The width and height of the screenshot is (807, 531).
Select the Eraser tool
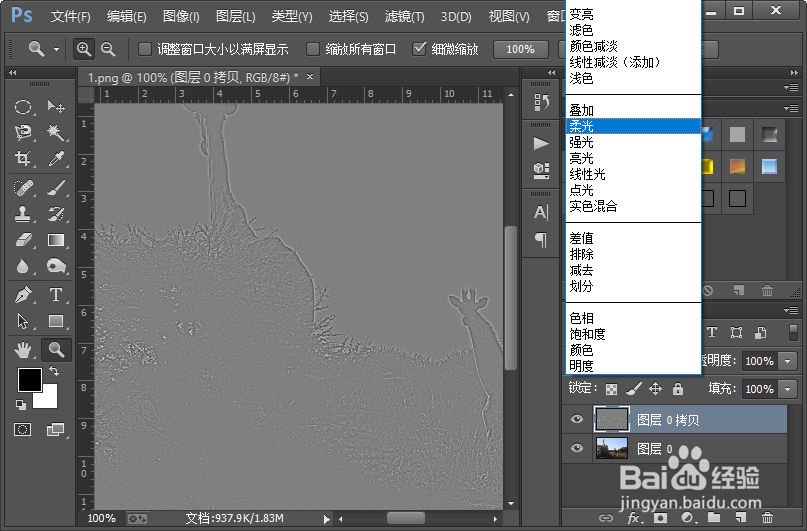23,240
